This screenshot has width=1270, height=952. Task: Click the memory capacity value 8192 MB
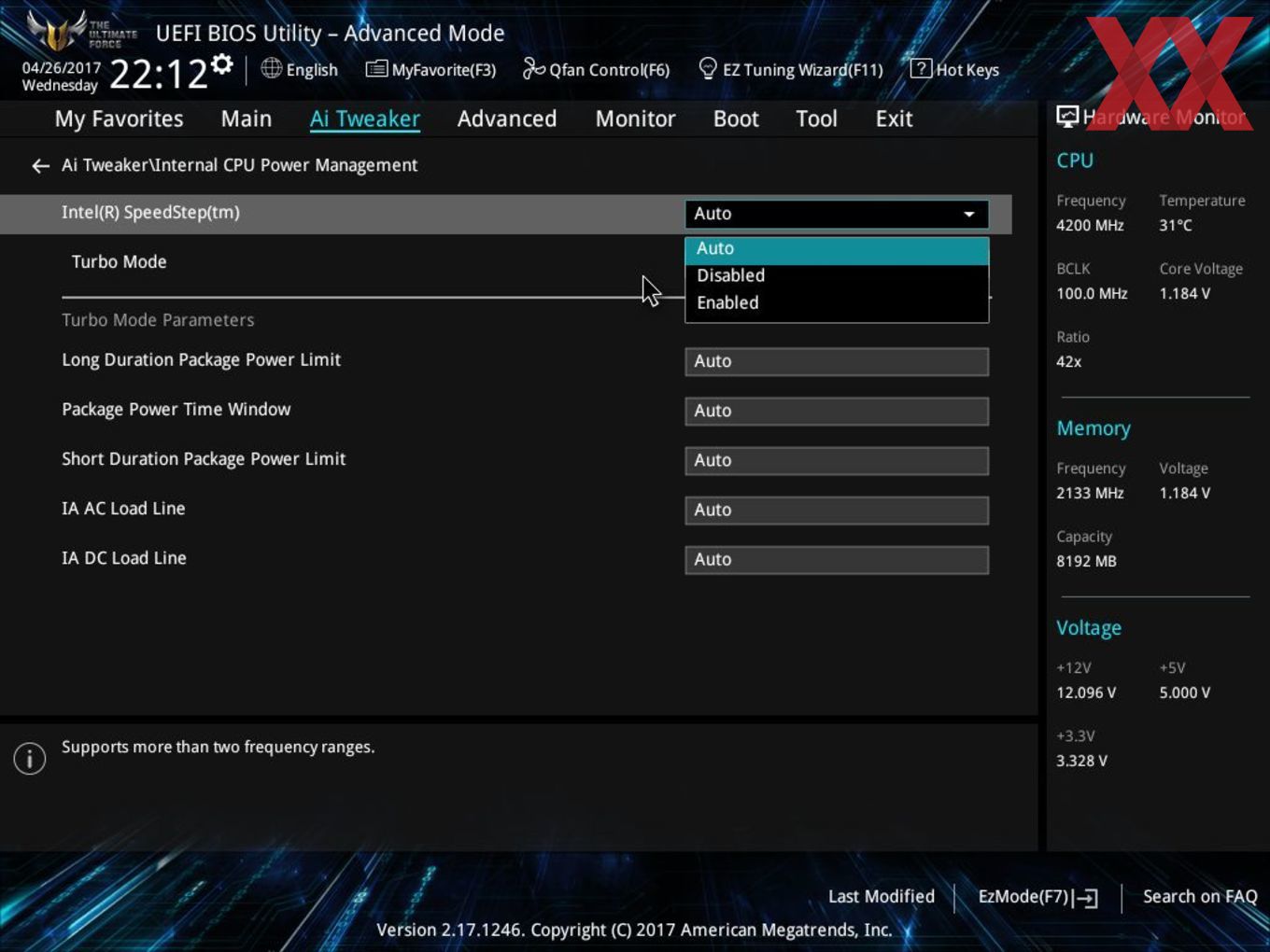1086,562
